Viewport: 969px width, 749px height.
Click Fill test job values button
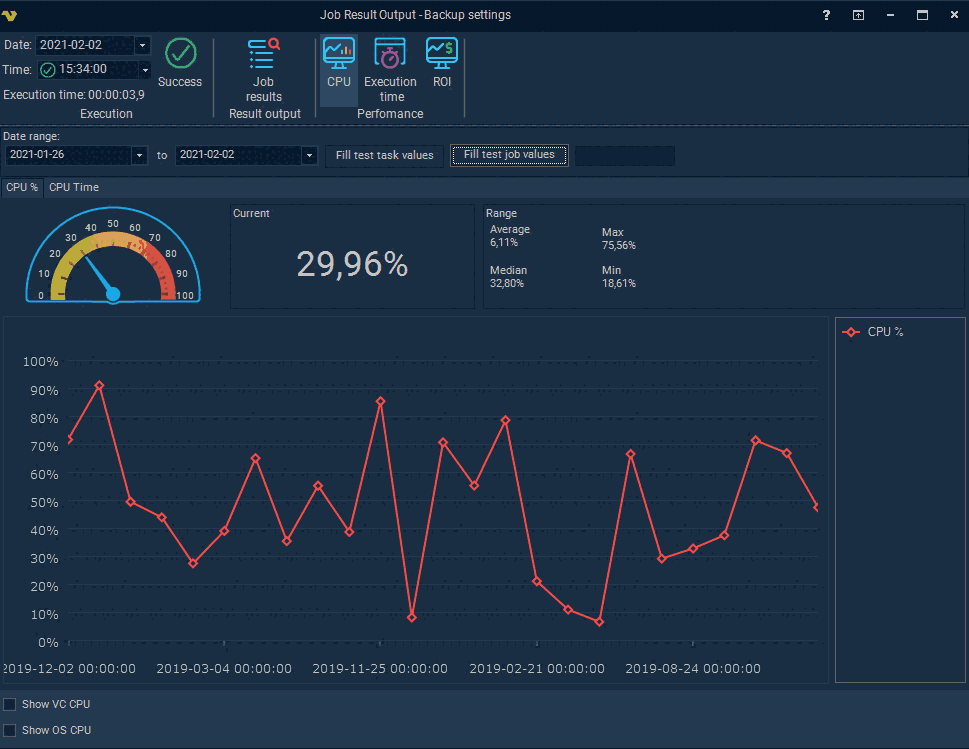509,155
